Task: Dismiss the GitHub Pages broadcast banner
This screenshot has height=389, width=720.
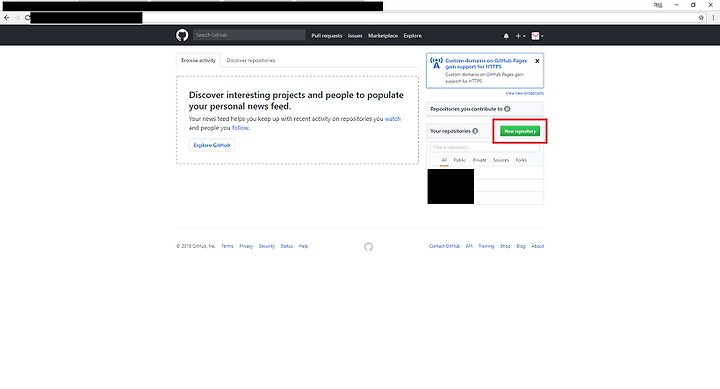Action: tap(537, 61)
